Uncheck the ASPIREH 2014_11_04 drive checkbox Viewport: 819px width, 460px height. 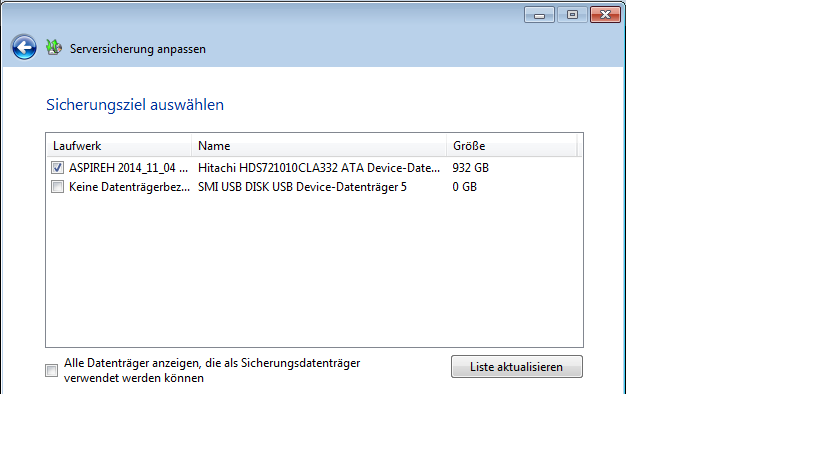pyautogui.click(x=57, y=168)
